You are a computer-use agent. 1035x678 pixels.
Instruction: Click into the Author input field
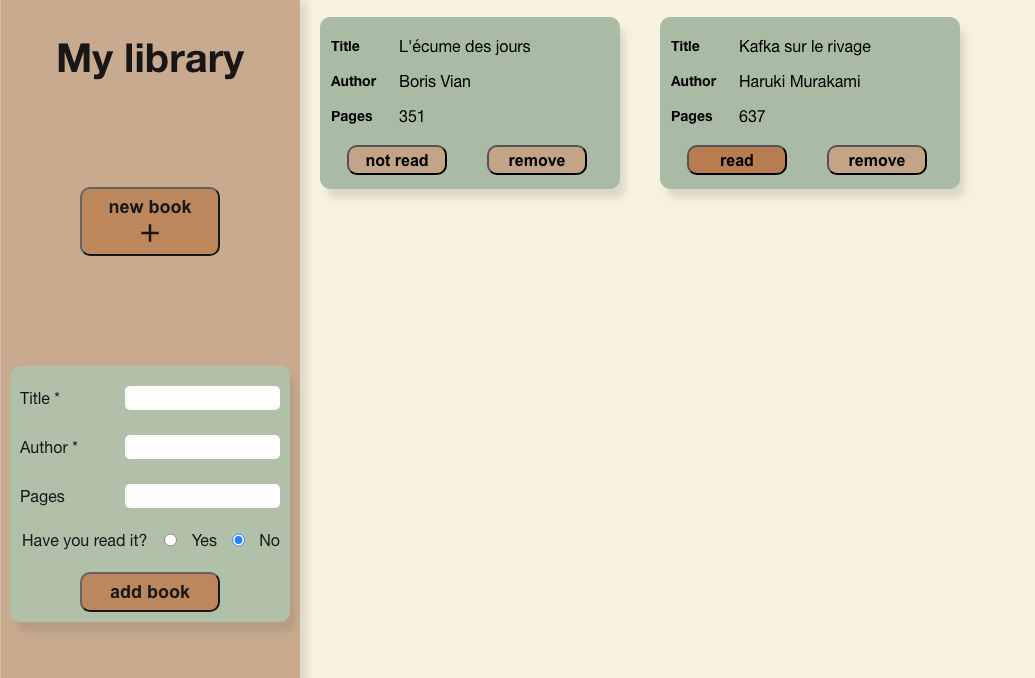point(202,447)
